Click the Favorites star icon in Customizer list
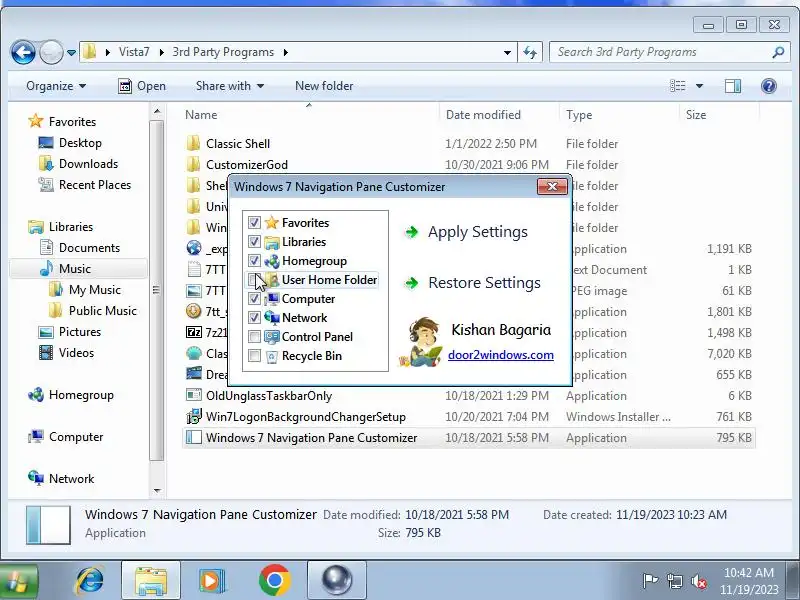 tap(271, 222)
